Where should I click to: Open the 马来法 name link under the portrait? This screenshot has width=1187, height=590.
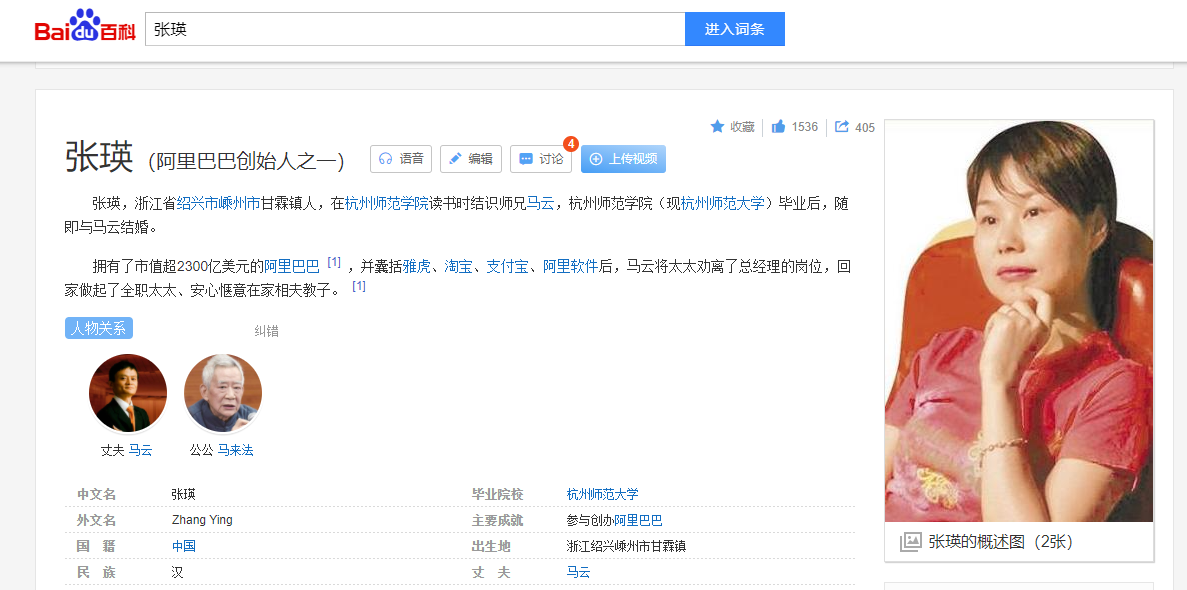click(235, 450)
